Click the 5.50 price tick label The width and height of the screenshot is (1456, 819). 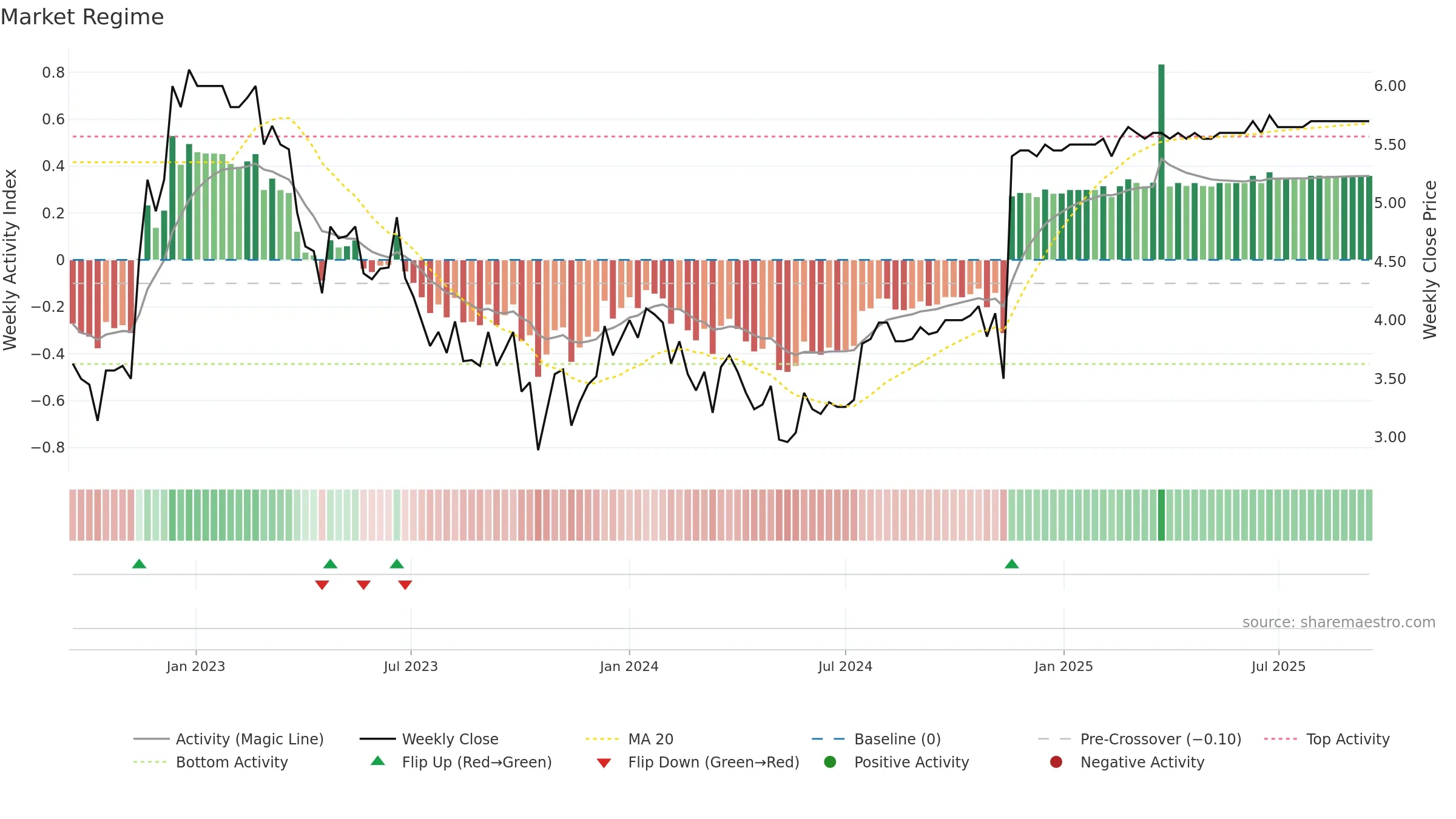click(1390, 145)
